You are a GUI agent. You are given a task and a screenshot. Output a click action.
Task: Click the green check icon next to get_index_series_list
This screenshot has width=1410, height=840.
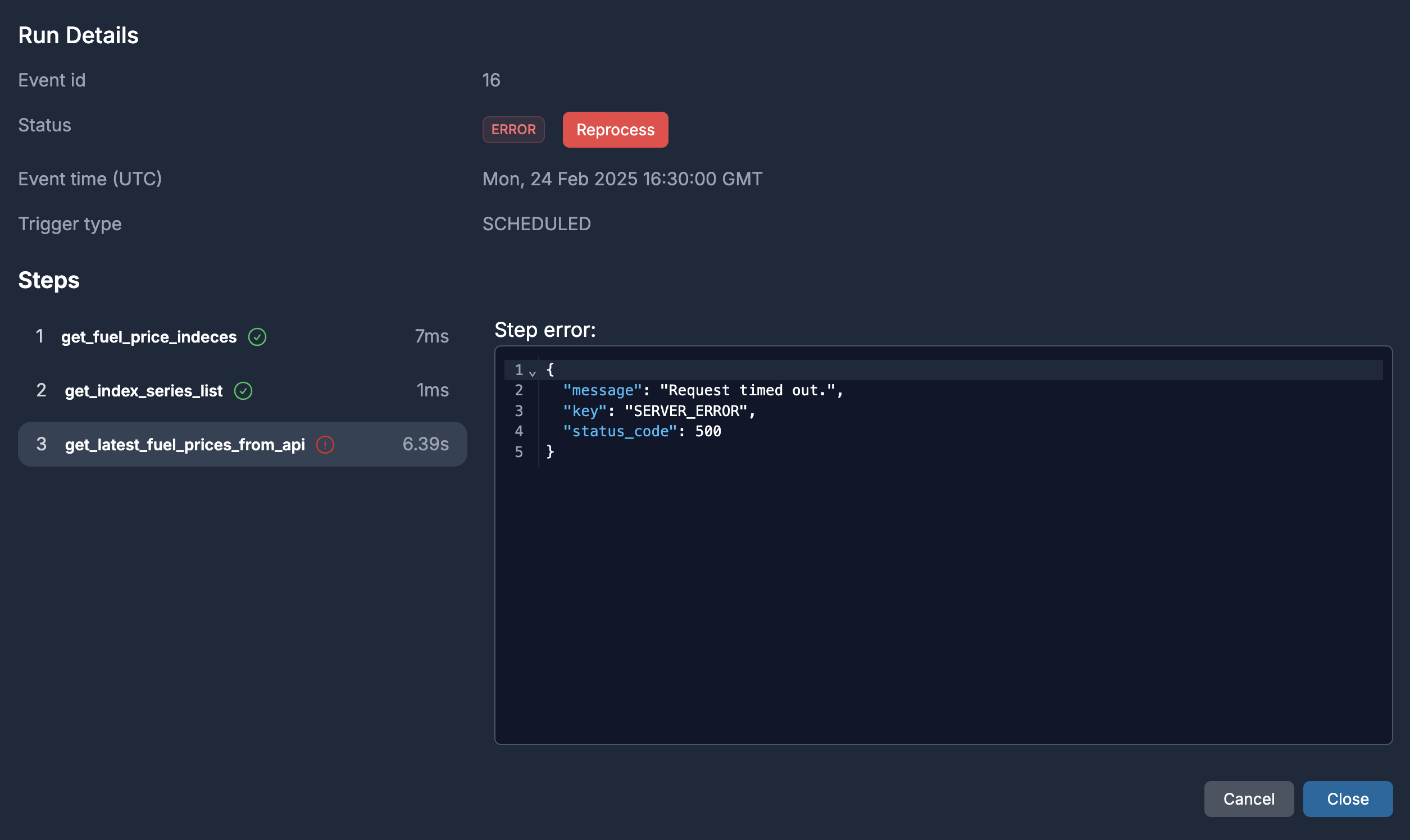pyautogui.click(x=243, y=391)
